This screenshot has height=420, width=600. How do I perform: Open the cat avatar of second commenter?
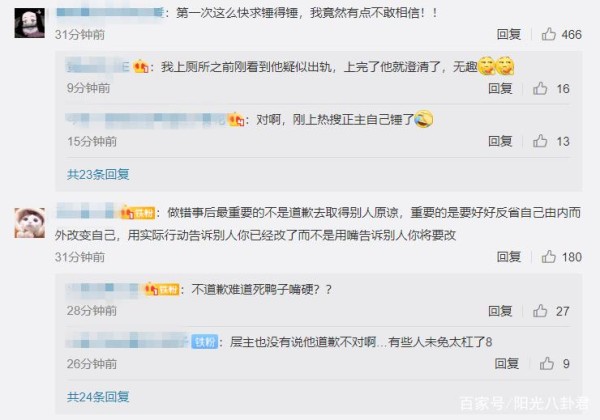click(29, 223)
